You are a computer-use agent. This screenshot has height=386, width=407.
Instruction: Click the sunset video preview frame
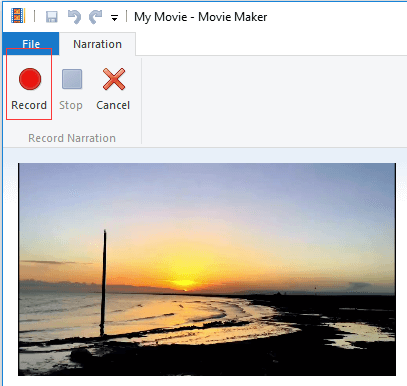click(207, 269)
